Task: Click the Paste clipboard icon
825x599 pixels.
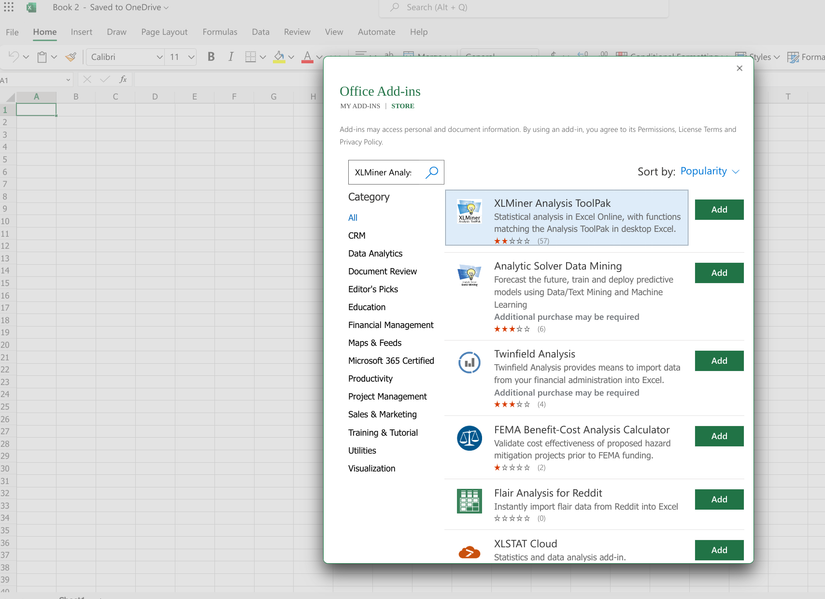Action: click(42, 57)
